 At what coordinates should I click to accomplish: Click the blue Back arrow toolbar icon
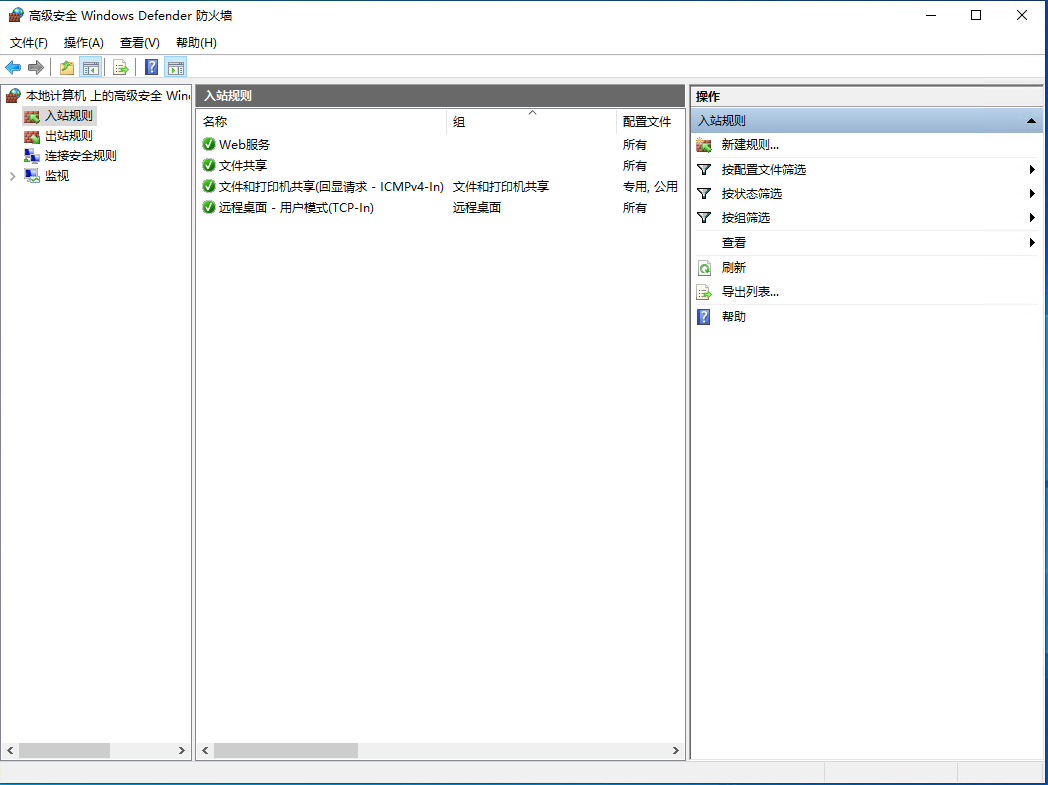(x=13, y=67)
